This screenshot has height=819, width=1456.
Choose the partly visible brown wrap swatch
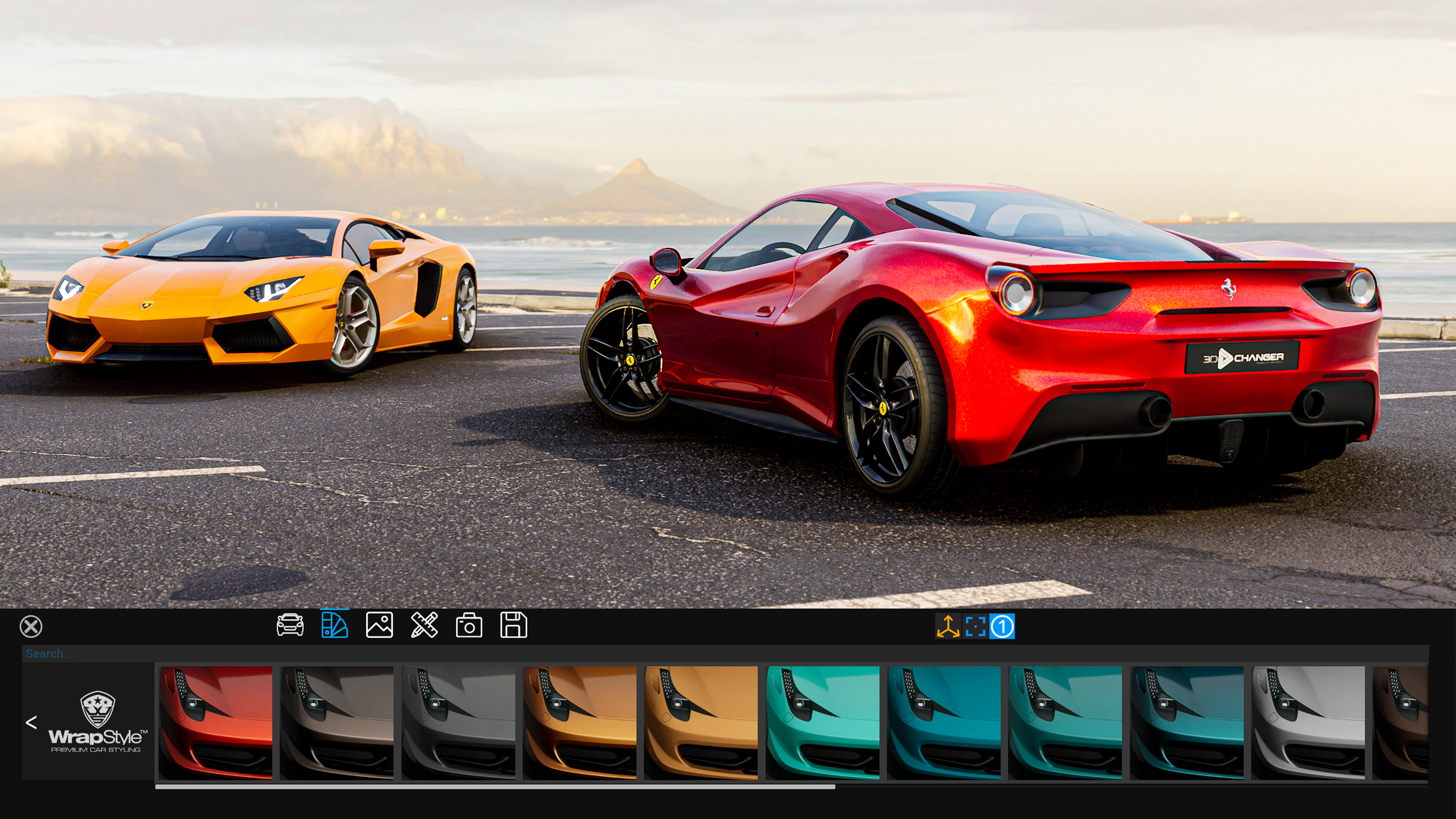(1401, 722)
